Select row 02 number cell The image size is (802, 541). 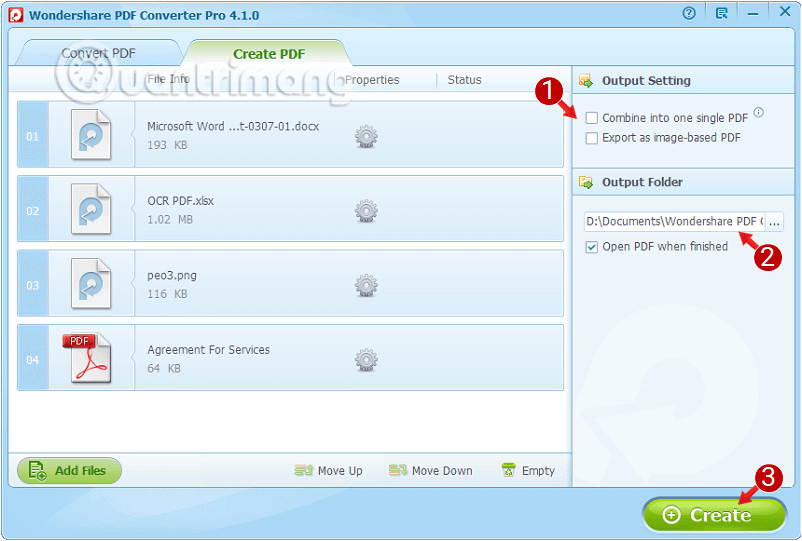click(33, 209)
